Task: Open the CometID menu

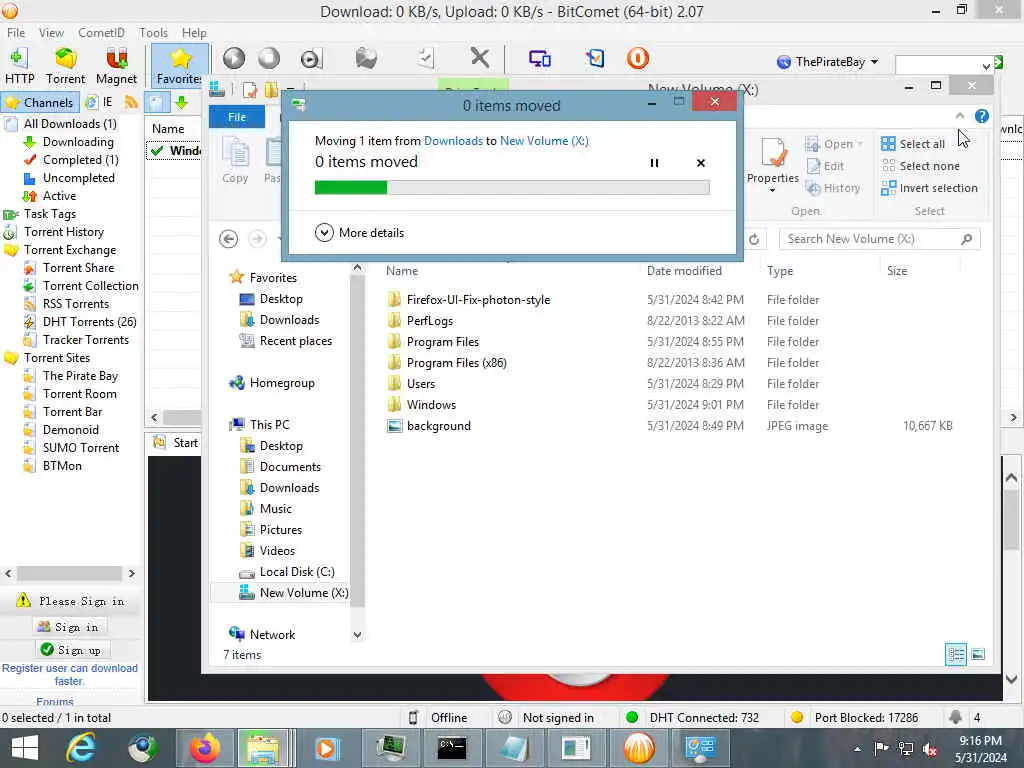Action: 101,33
